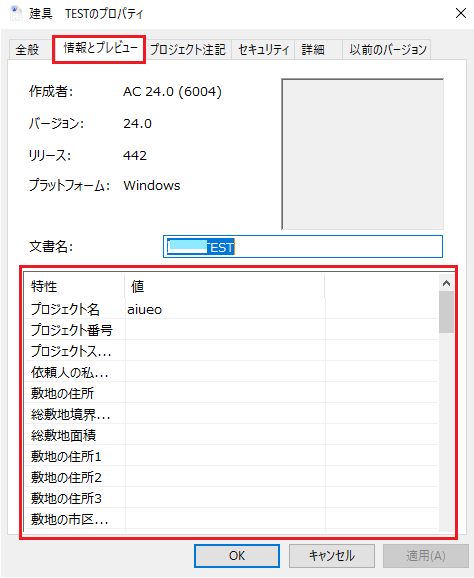
Task: Click the property list scrollbar thumb
Action: [x=446, y=312]
